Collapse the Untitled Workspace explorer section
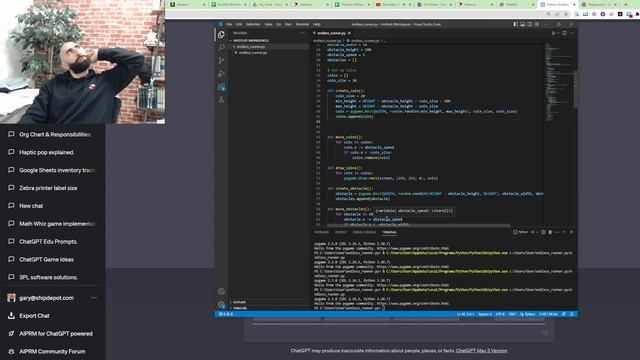The height and width of the screenshot is (360, 640). coord(269,41)
